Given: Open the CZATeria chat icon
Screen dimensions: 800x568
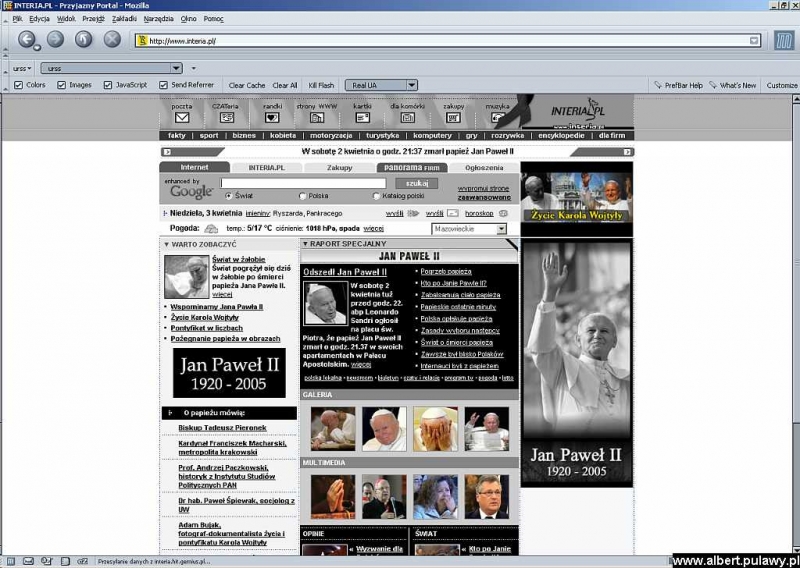Looking at the screenshot, I should [227, 117].
